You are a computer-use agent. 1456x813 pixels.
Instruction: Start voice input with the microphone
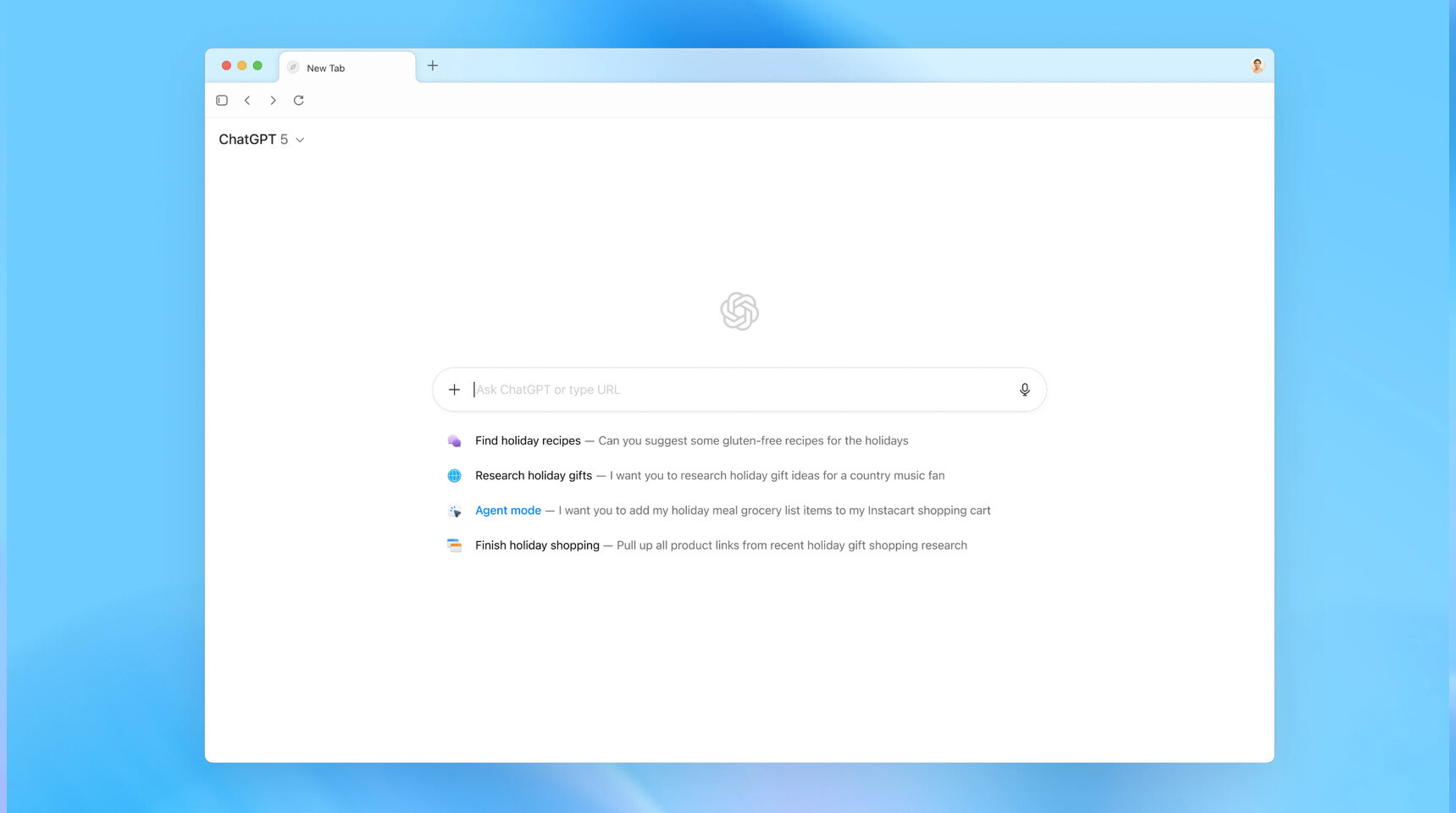pos(1025,390)
